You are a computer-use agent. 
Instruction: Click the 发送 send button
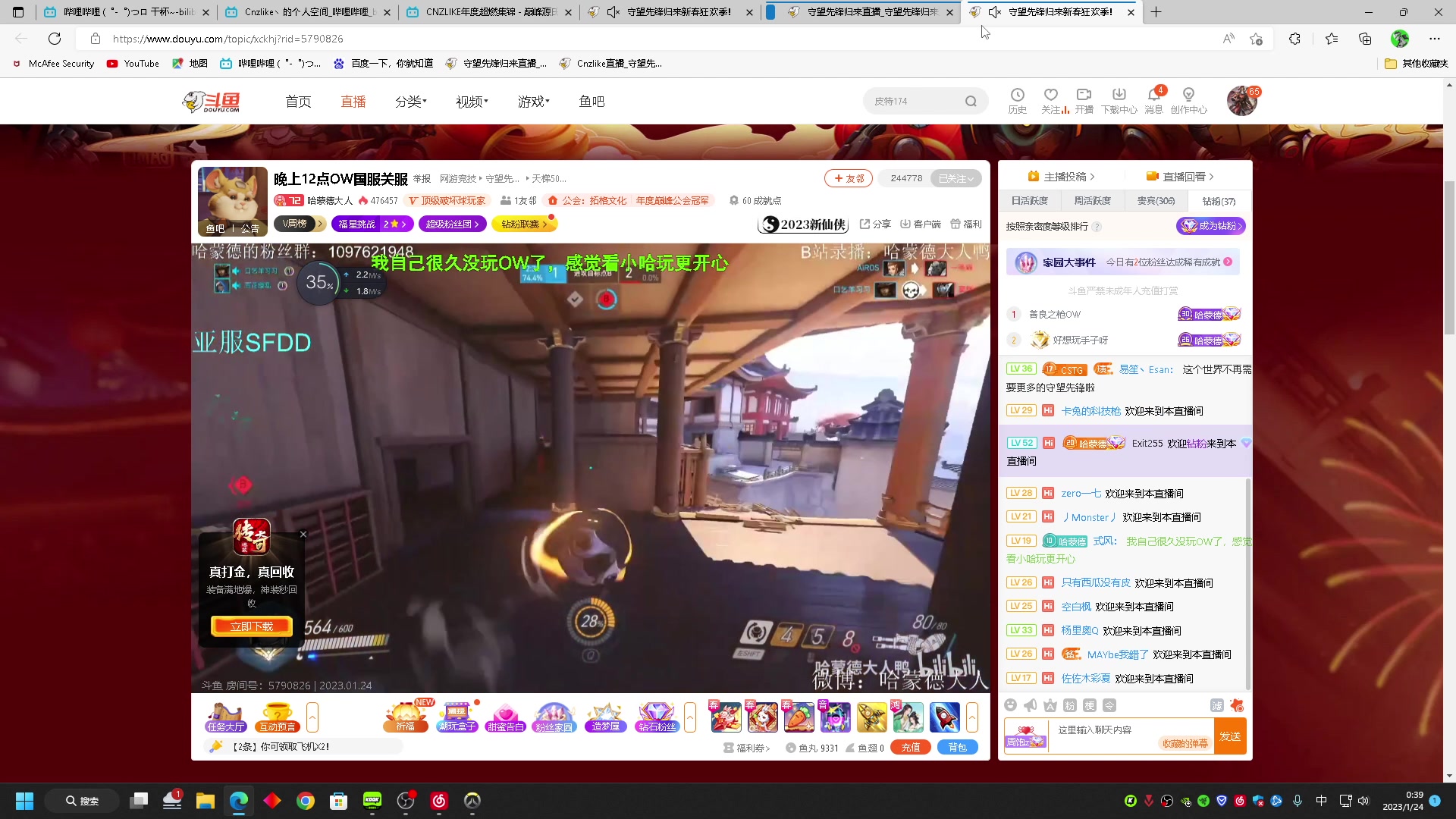1230,736
